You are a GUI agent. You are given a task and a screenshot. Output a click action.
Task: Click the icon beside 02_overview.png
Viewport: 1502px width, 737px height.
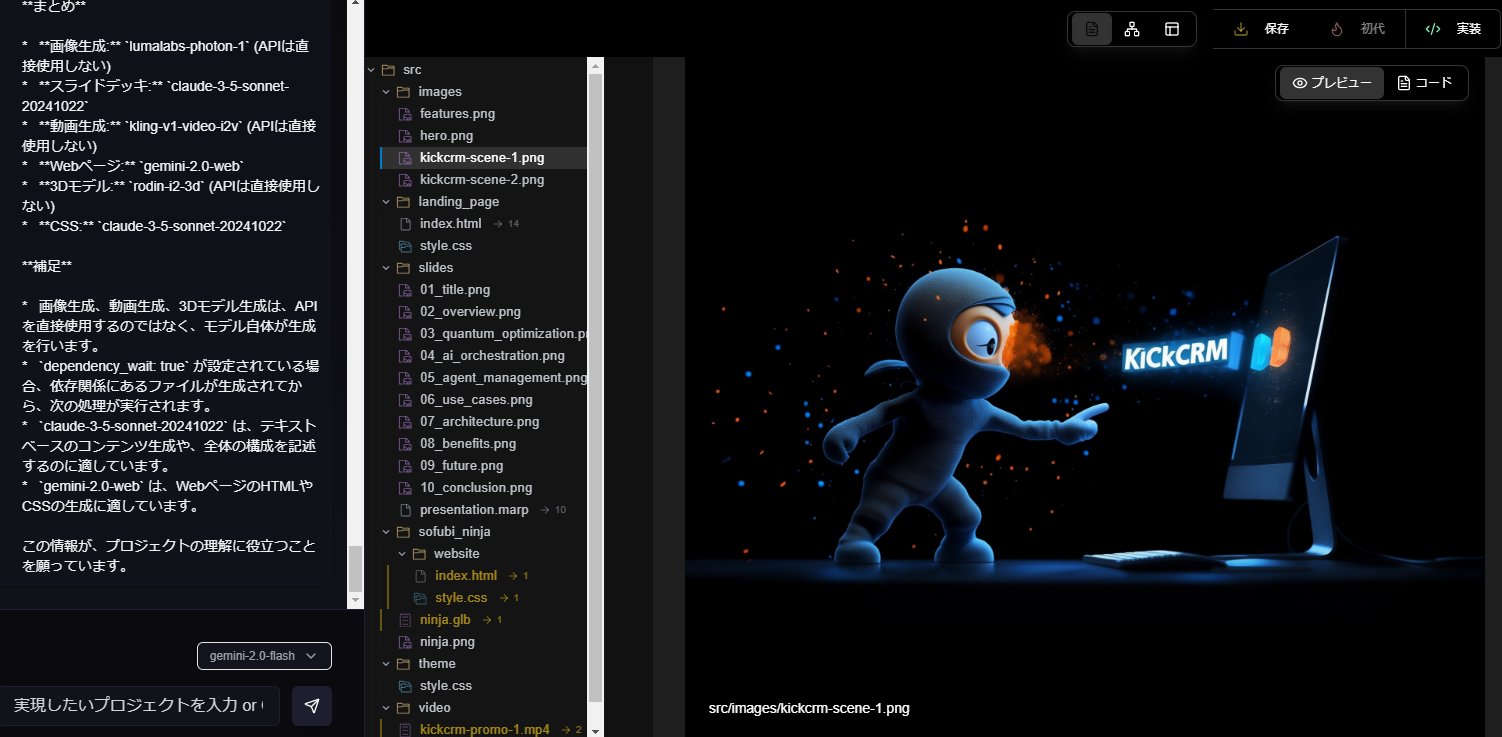pyautogui.click(x=405, y=312)
